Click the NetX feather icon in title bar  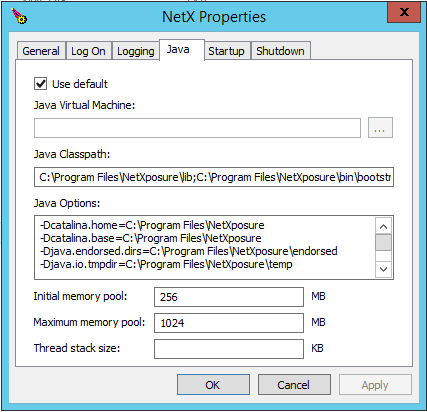pyautogui.click(x=19, y=16)
